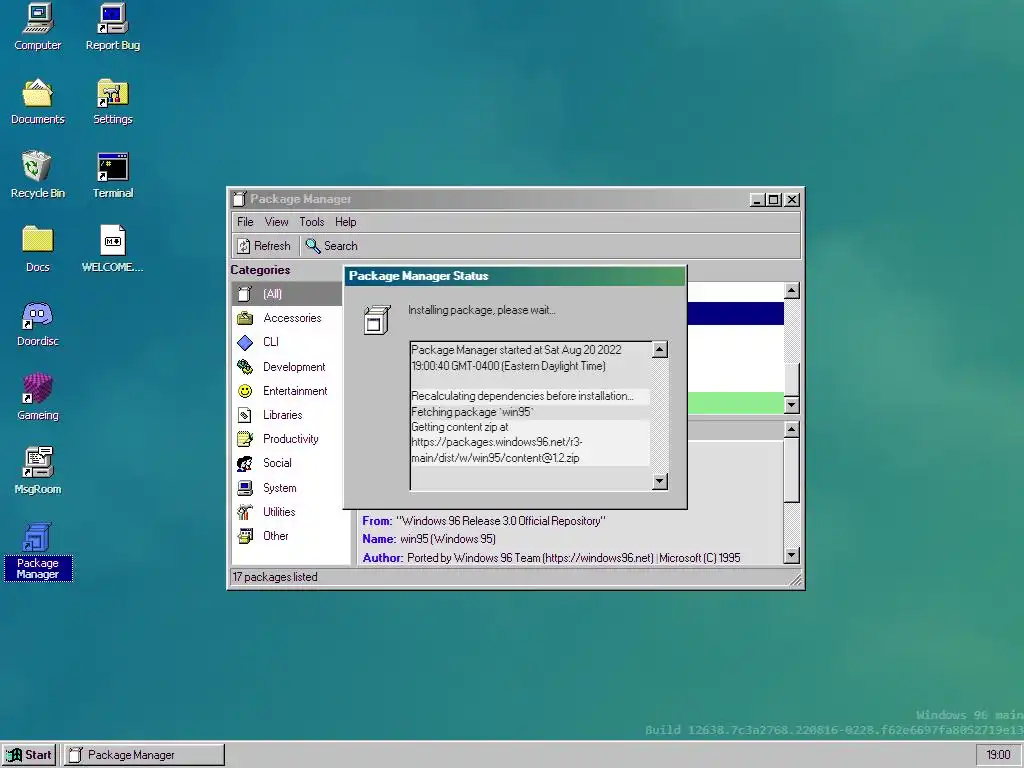Open the Help menu

(x=345, y=222)
